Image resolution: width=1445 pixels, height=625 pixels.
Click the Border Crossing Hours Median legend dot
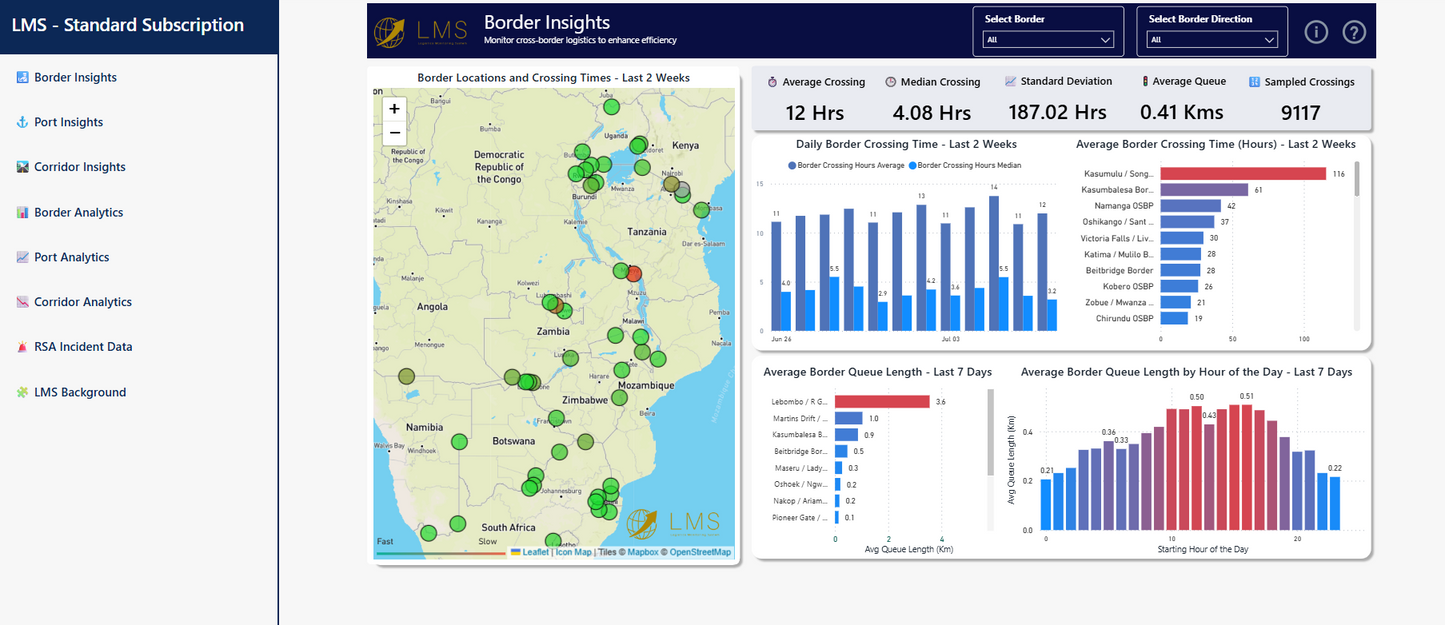(x=912, y=165)
